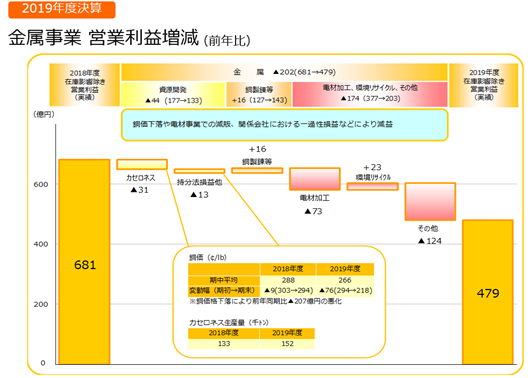Viewport: 531px width, 378px height.
Task: Click the 電材加工、環境リサイクル、その他 header cell
Action: 370,94
